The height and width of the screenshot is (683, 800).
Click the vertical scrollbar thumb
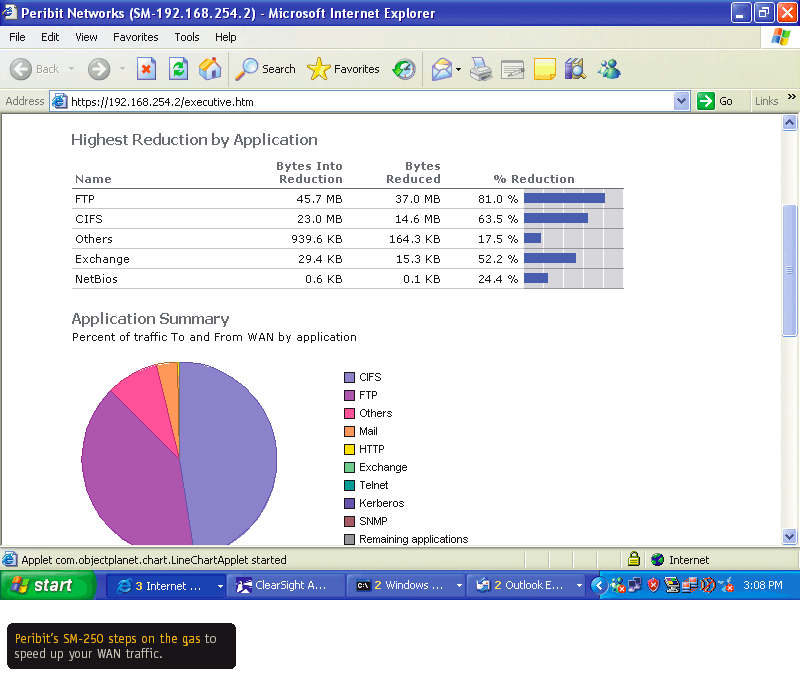(x=789, y=270)
